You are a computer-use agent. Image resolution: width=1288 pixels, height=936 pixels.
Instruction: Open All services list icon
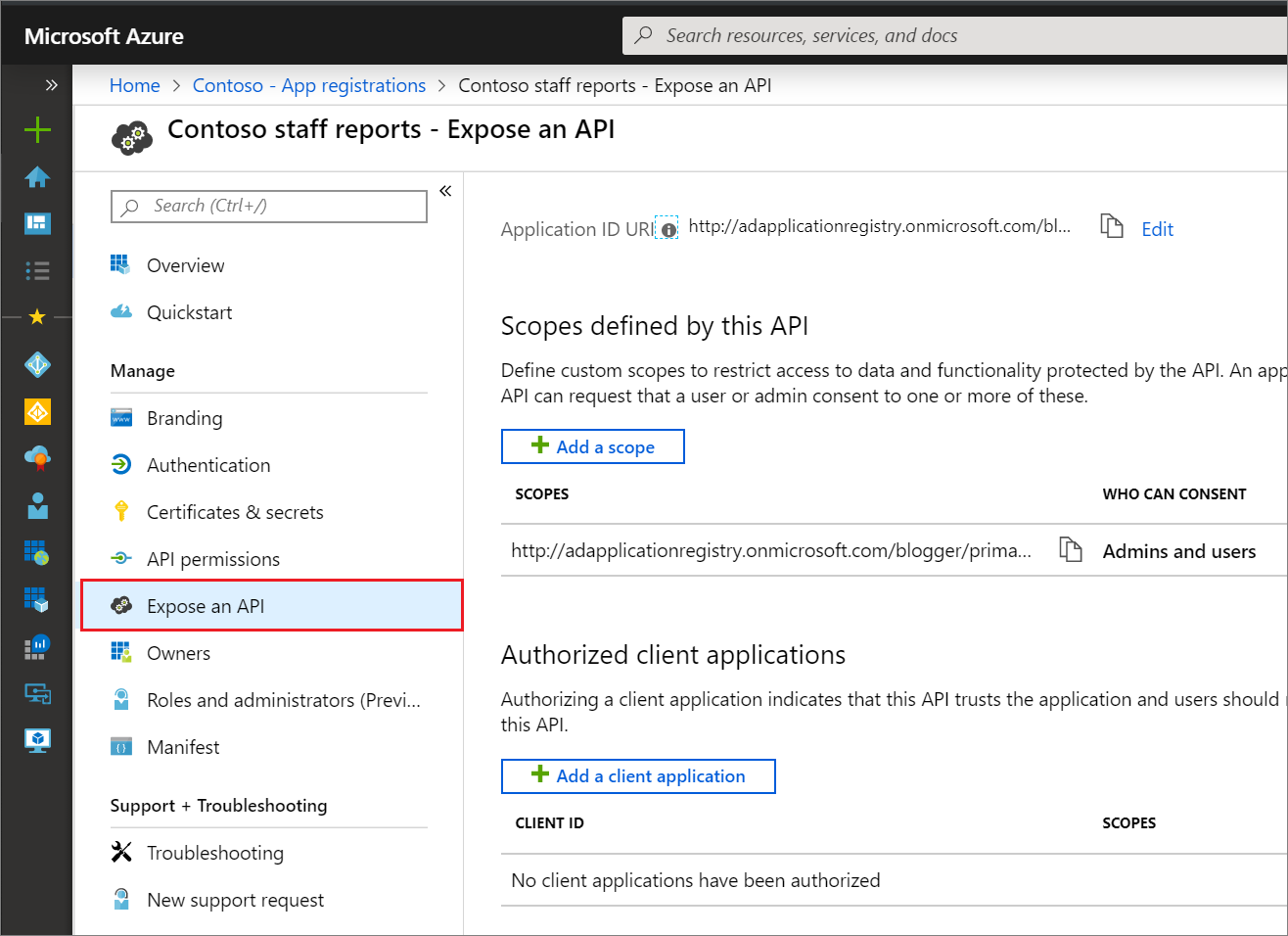pos(37,270)
